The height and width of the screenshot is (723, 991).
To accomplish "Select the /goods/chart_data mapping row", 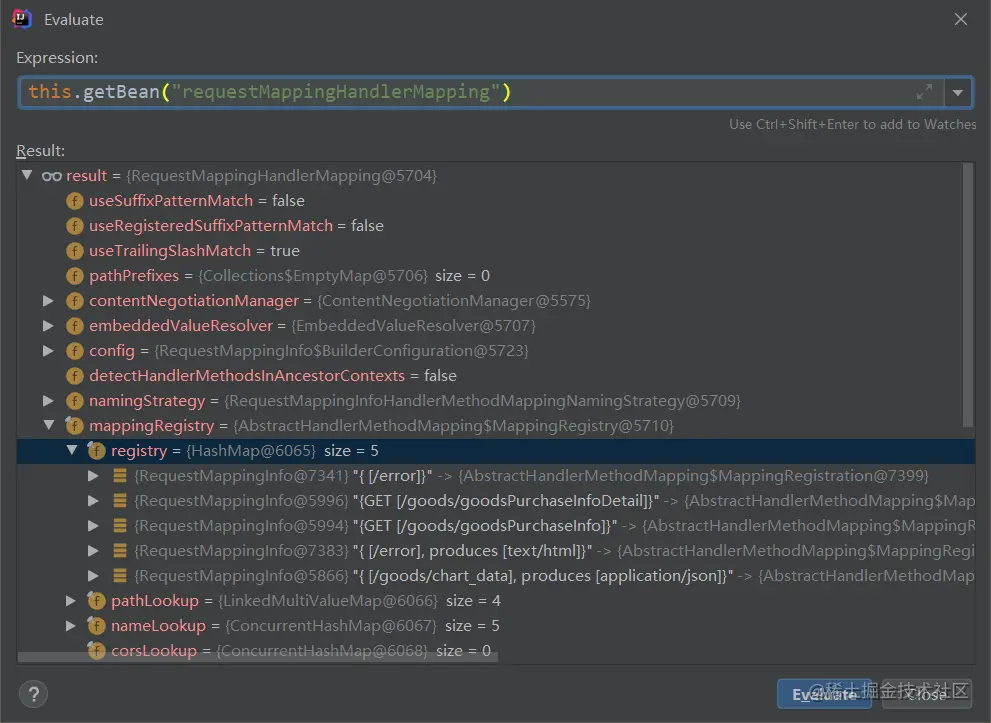I will [496, 576].
